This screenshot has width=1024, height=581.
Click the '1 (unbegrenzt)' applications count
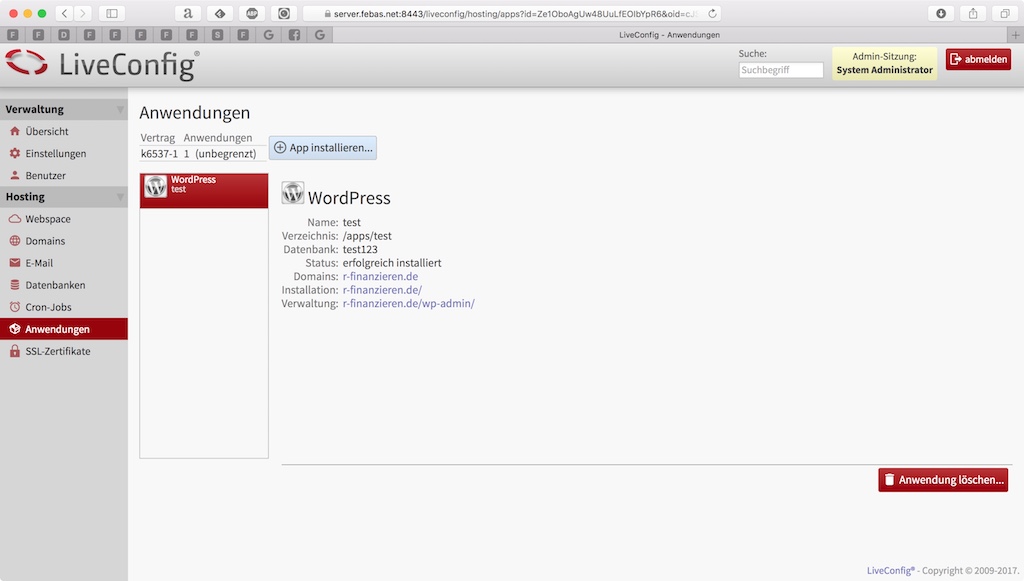pos(220,154)
